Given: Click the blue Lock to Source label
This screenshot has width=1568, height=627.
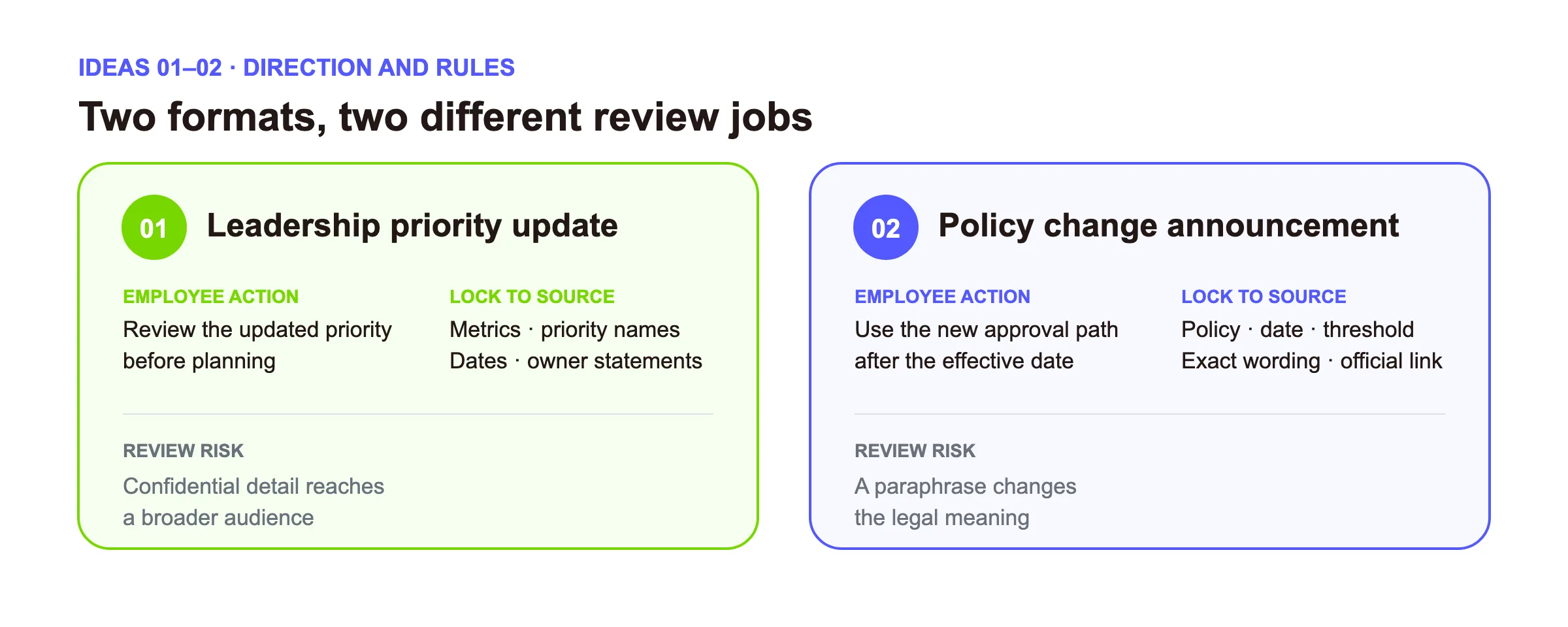Looking at the screenshot, I should (x=1264, y=297).
